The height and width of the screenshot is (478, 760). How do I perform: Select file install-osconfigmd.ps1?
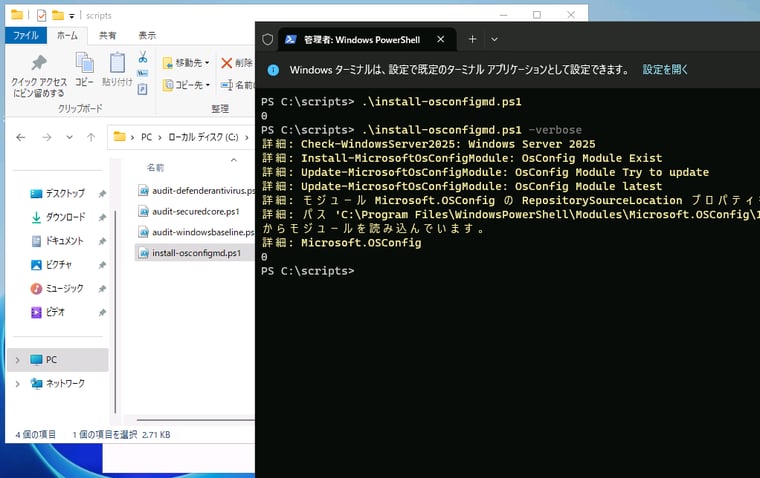195,253
